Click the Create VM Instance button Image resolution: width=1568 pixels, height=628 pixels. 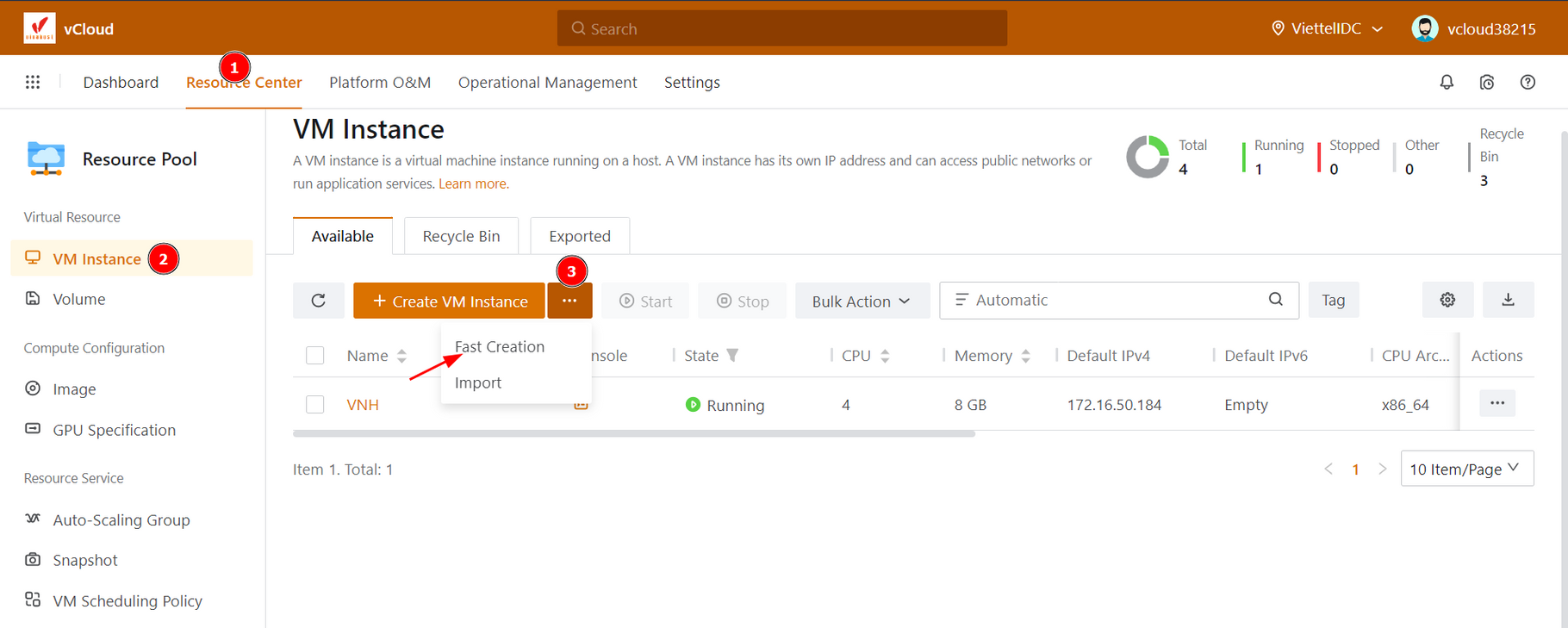pyautogui.click(x=449, y=301)
